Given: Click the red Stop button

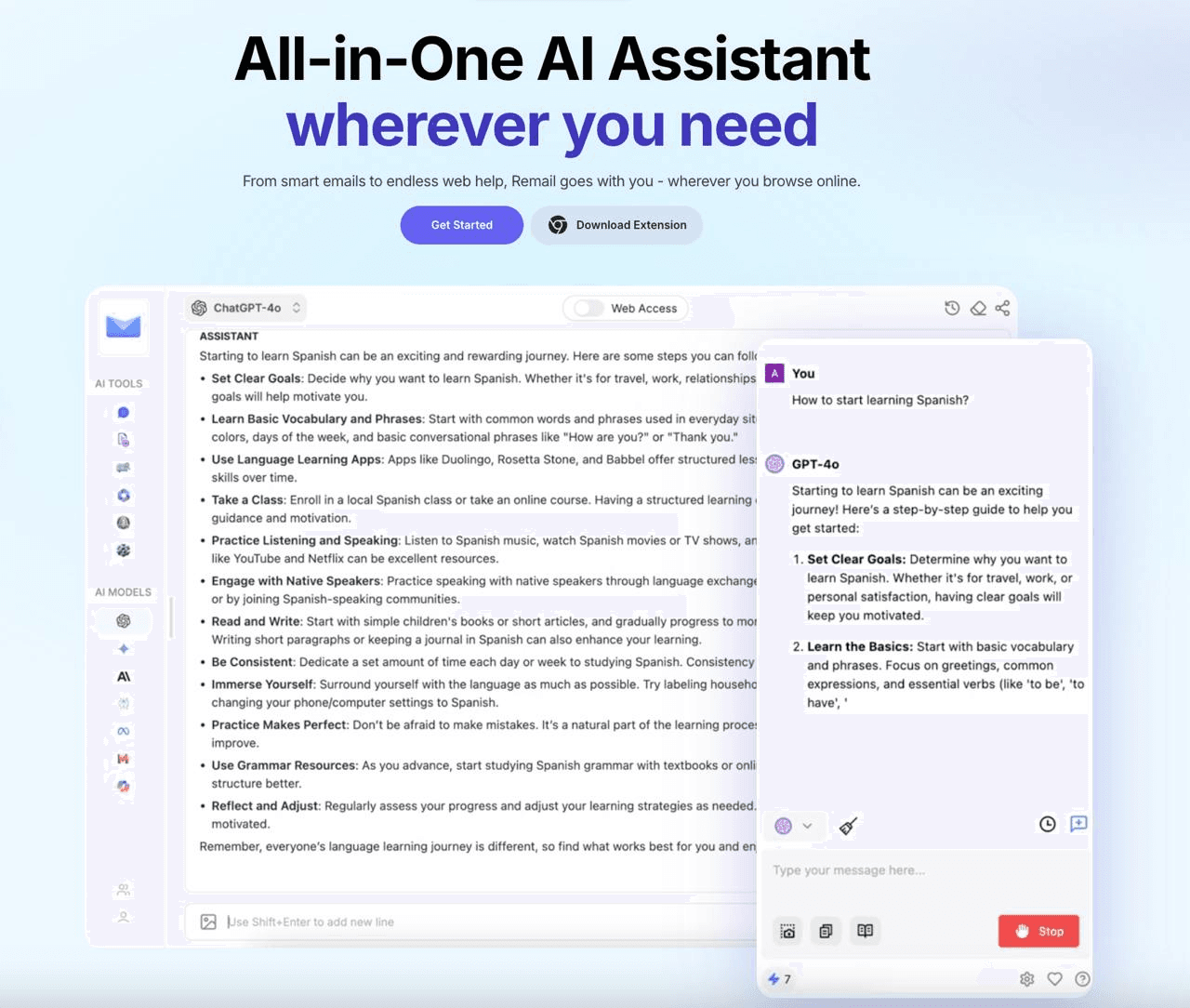Looking at the screenshot, I should point(1038,931).
